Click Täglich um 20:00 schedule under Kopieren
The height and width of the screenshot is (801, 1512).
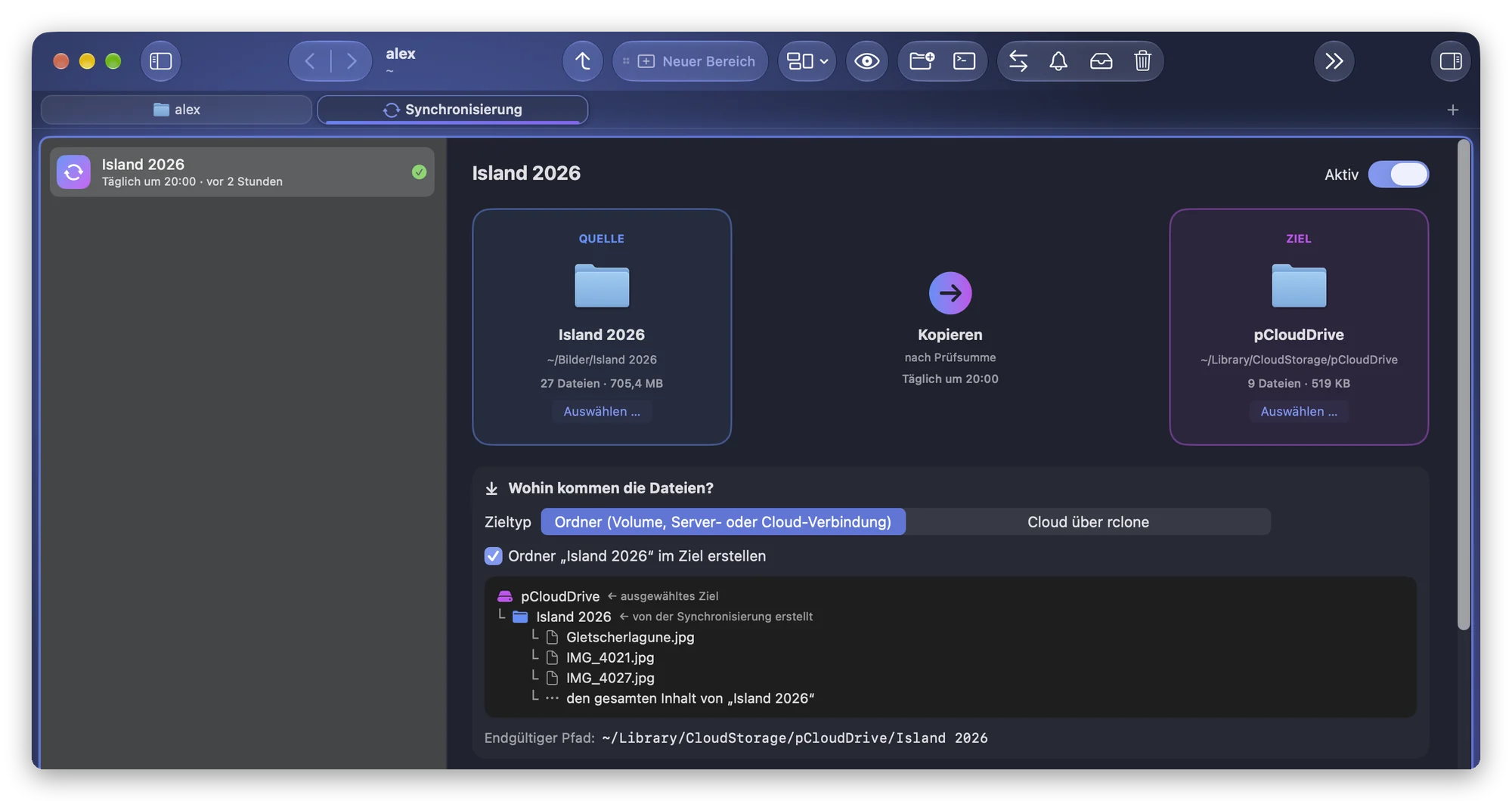tap(950, 379)
